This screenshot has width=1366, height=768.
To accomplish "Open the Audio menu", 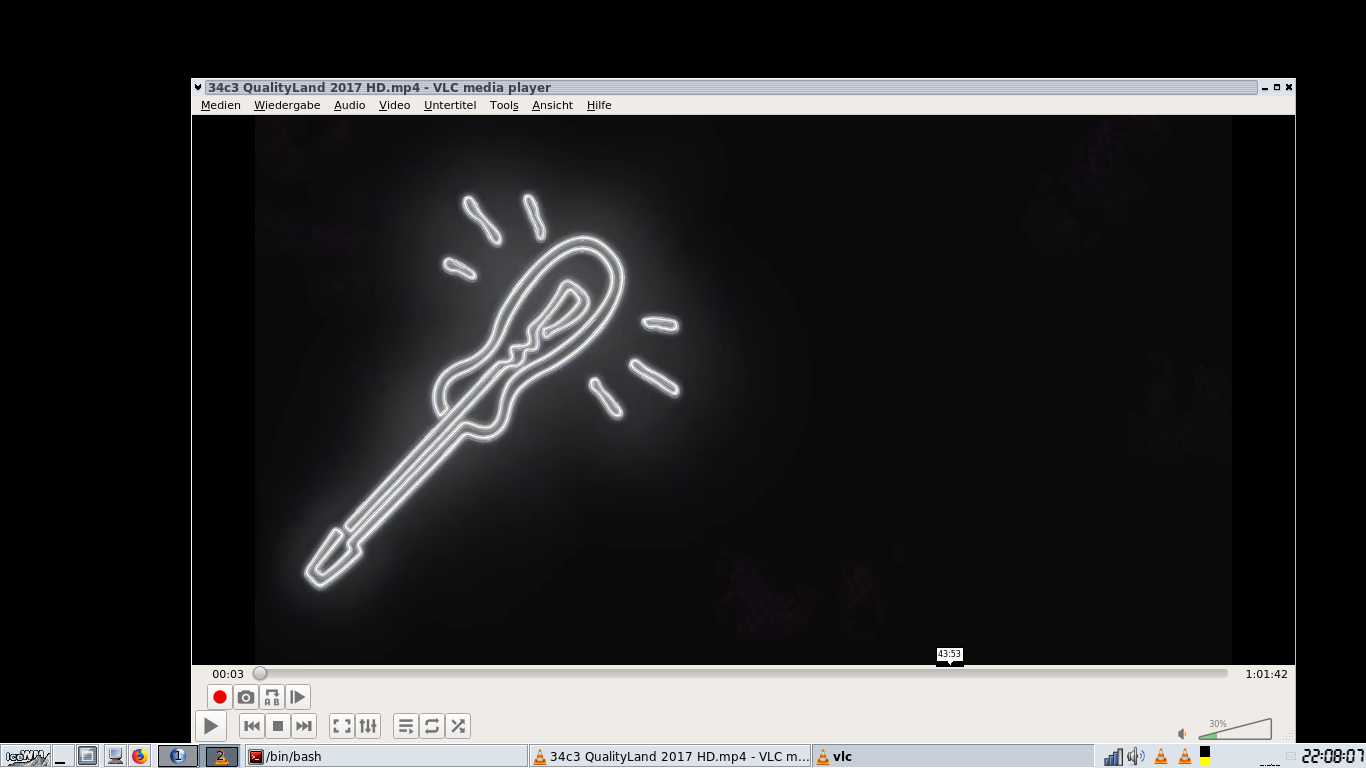I will click(350, 105).
